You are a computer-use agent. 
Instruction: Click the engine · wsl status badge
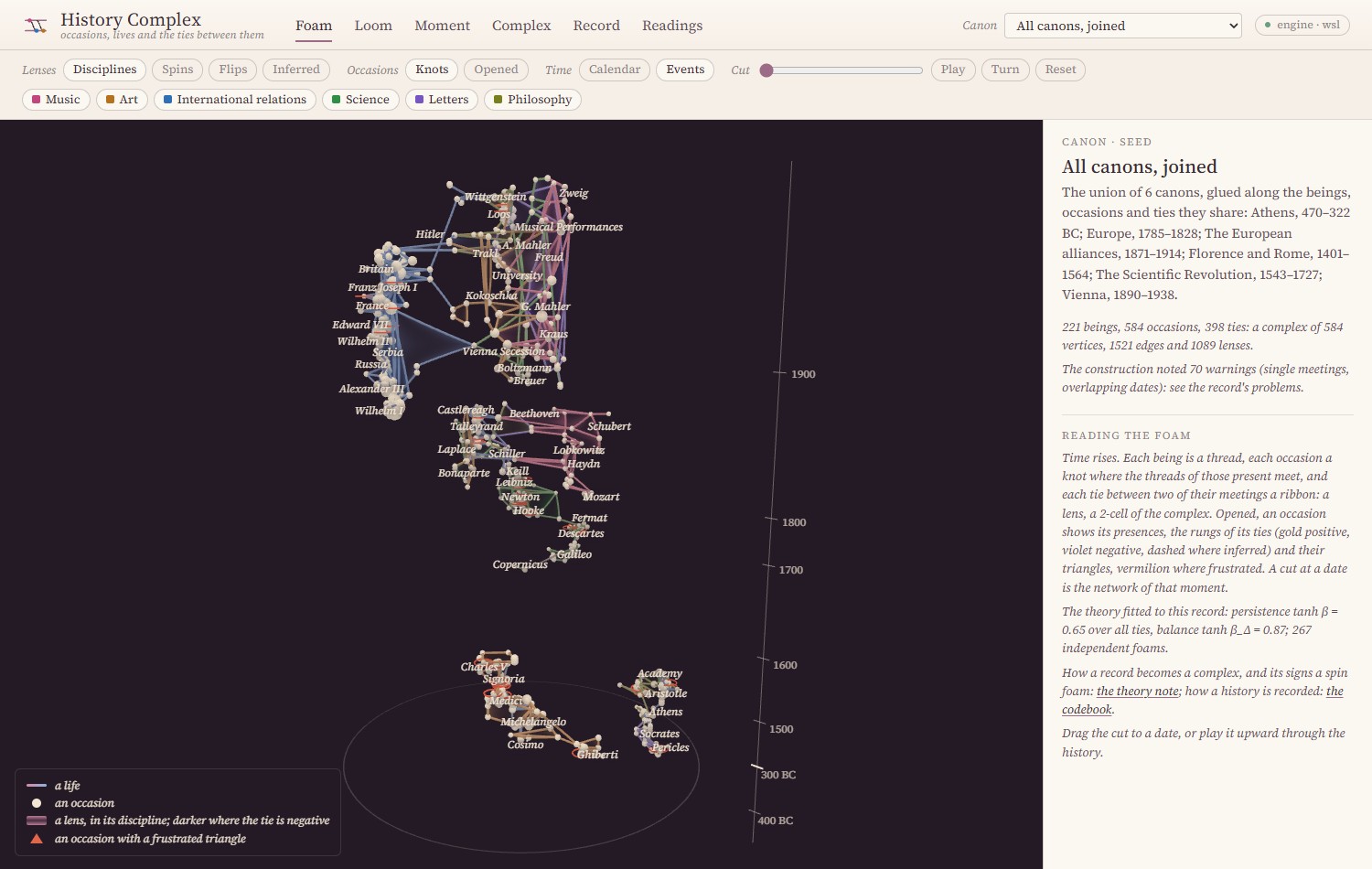[x=1302, y=25]
